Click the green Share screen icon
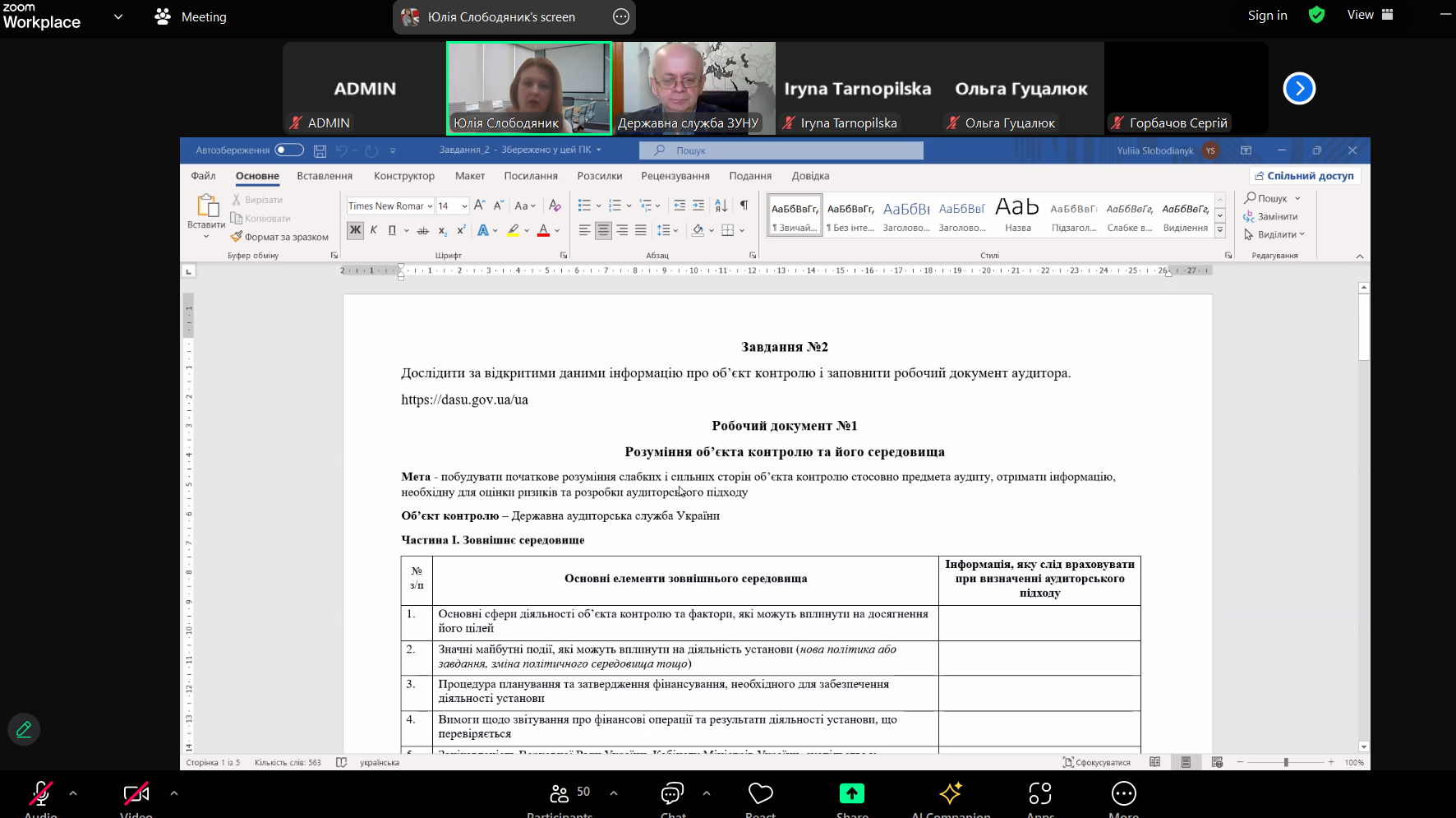The width and height of the screenshot is (1456, 818). (x=852, y=793)
